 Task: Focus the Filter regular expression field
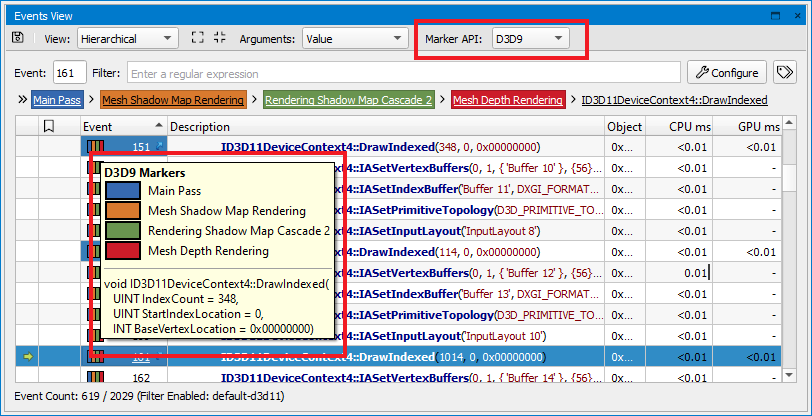pos(403,73)
